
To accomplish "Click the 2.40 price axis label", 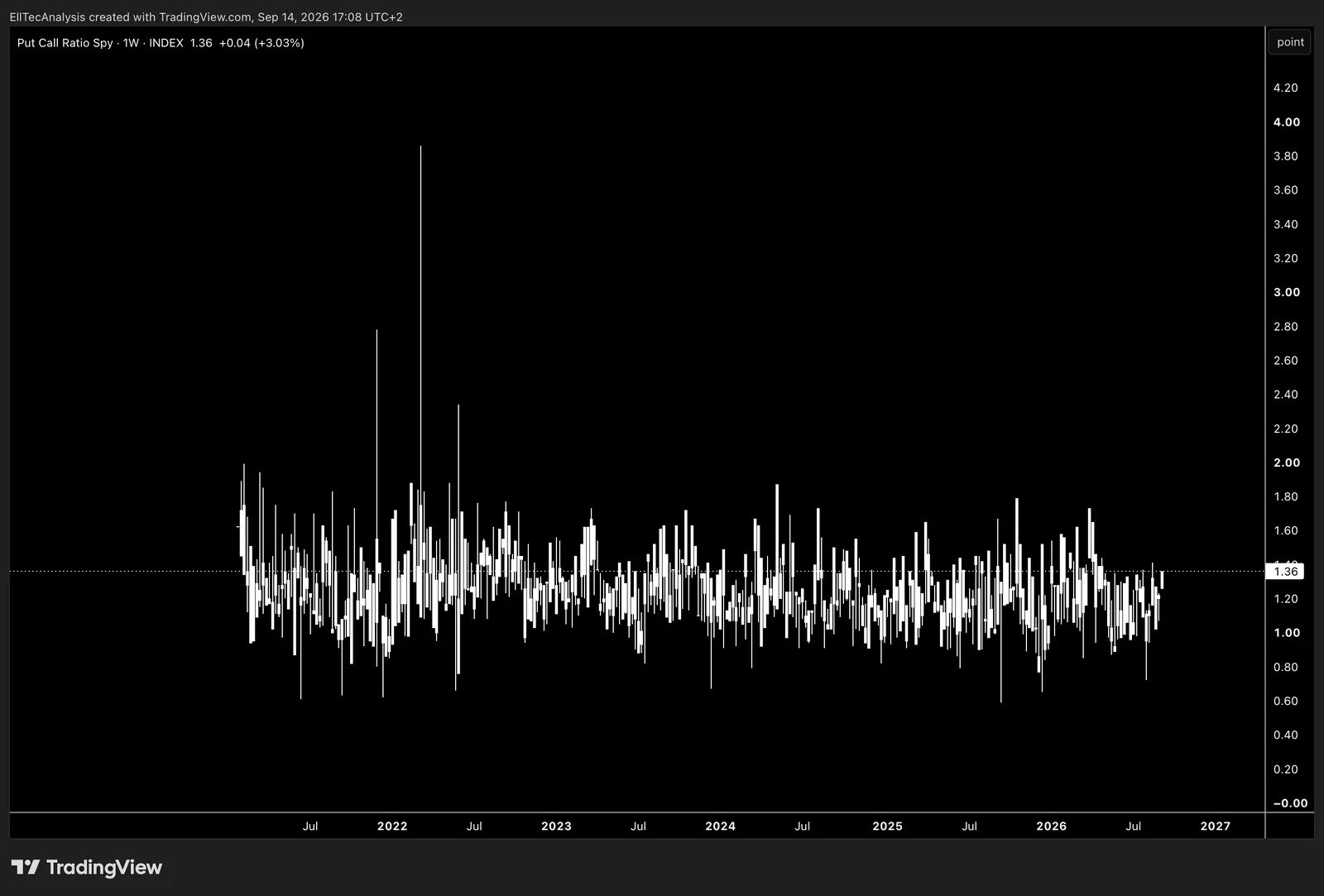I will [x=1286, y=394].
